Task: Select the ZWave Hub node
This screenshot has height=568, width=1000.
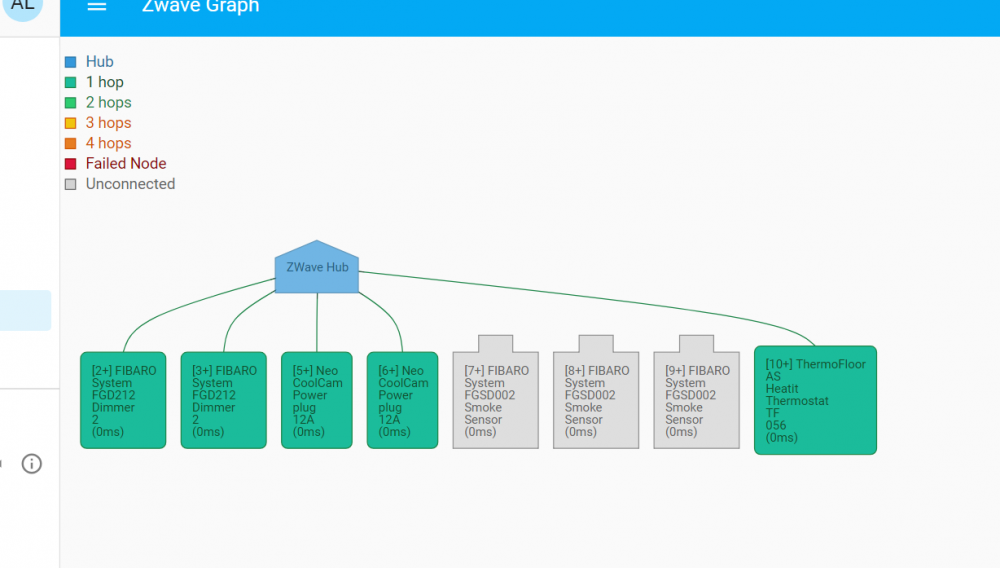Action: click(x=316, y=268)
